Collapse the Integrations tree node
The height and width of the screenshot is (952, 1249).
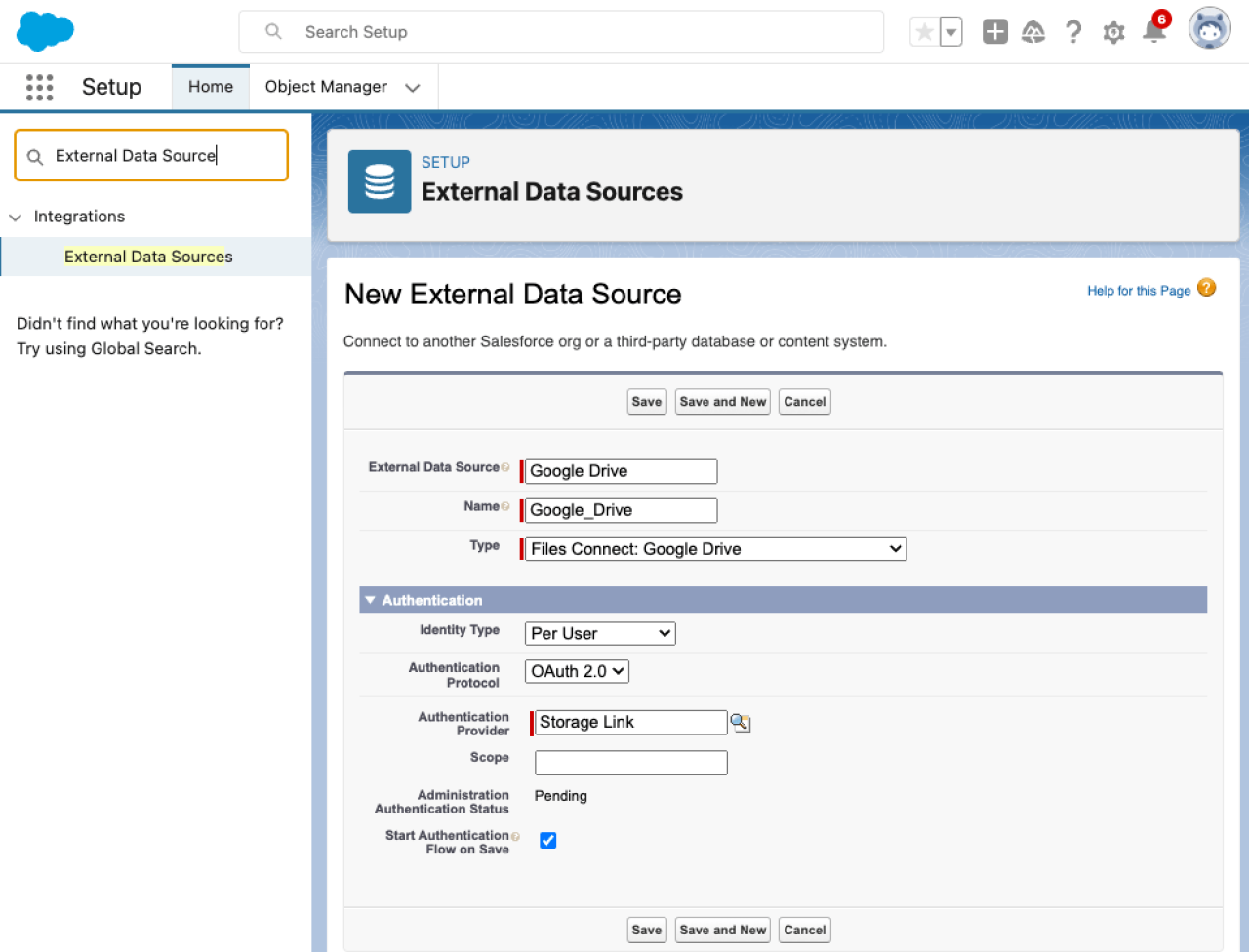click(x=15, y=218)
